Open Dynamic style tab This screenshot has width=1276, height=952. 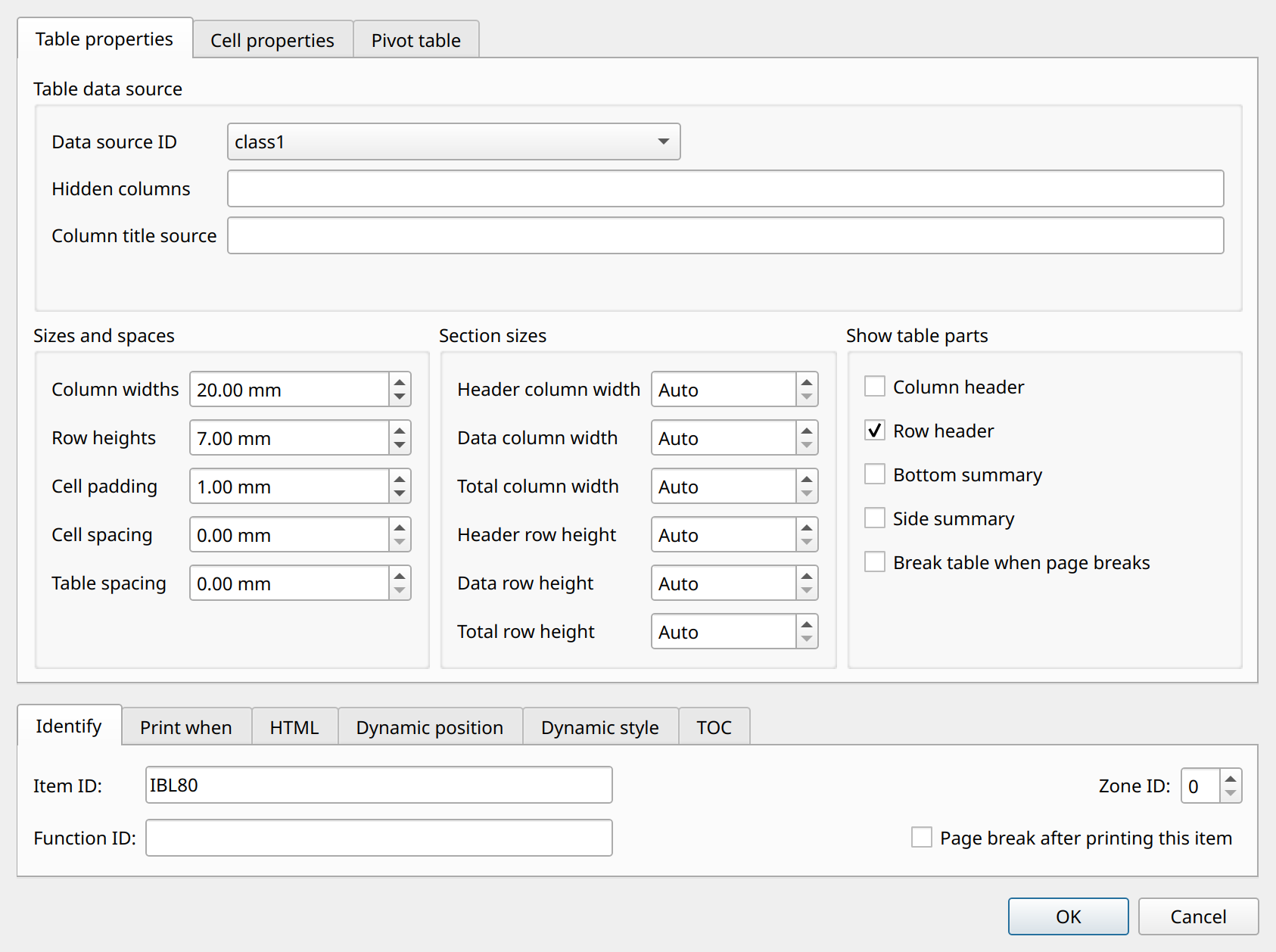click(x=600, y=727)
